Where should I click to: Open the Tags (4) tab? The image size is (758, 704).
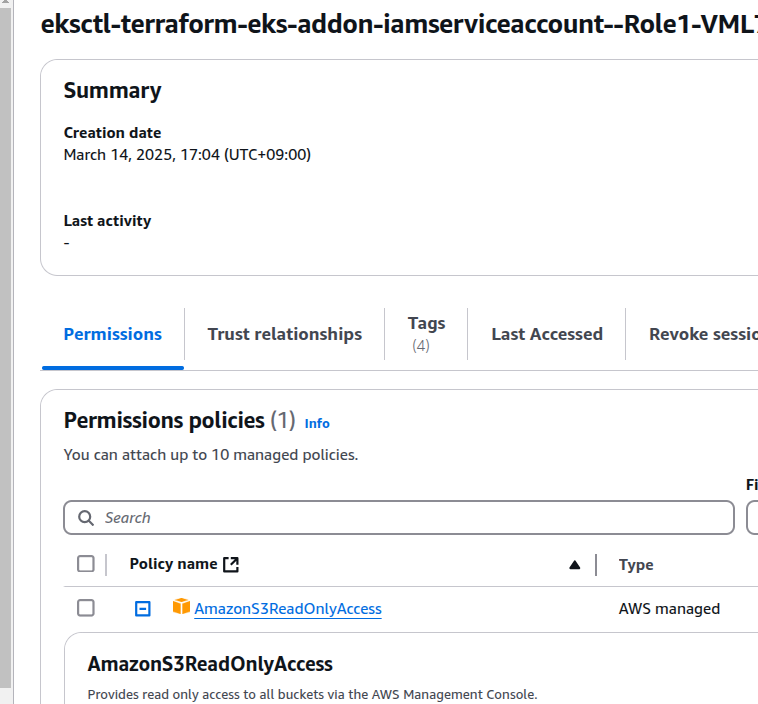[x=426, y=334]
